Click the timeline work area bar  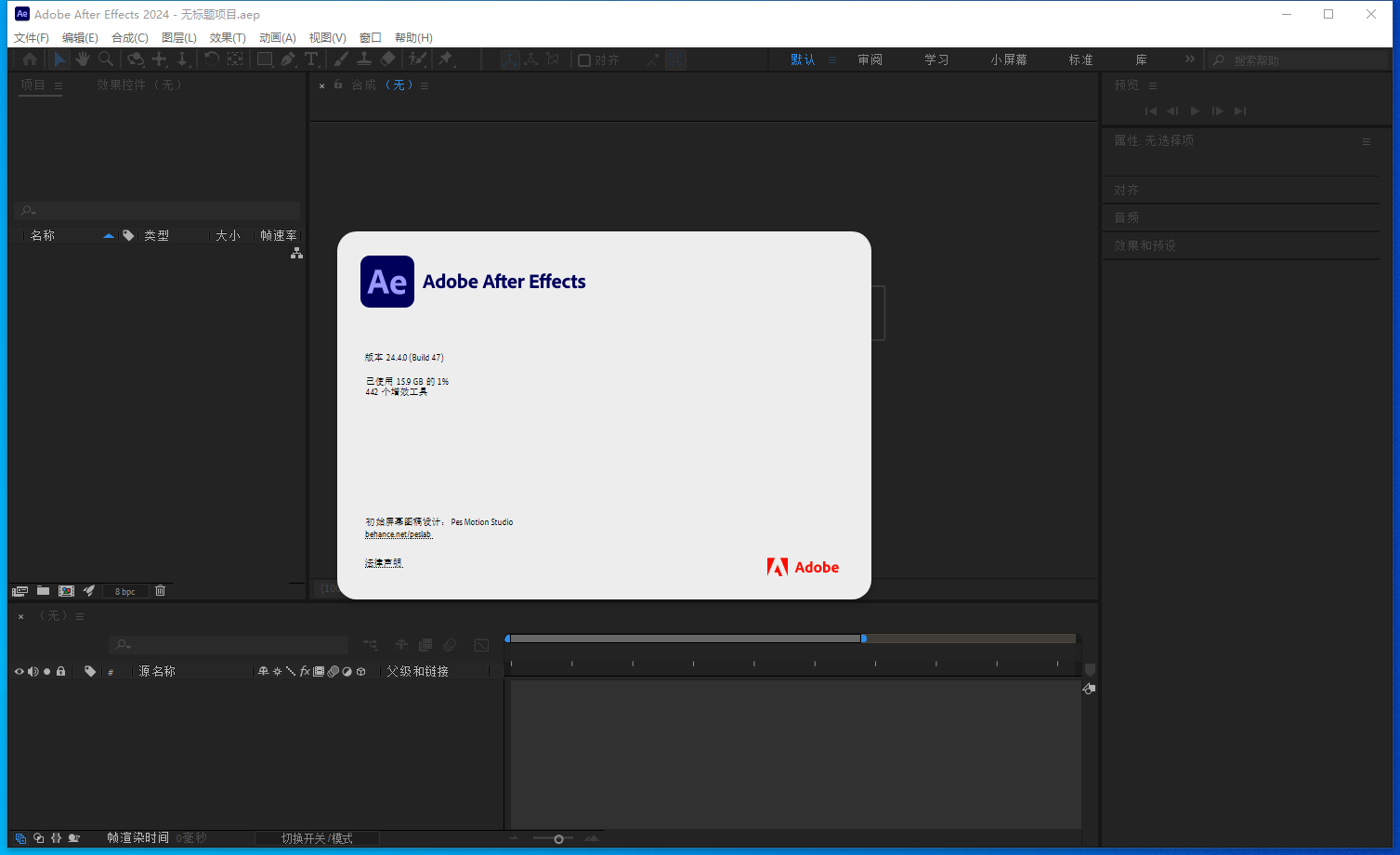click(685, 638)
